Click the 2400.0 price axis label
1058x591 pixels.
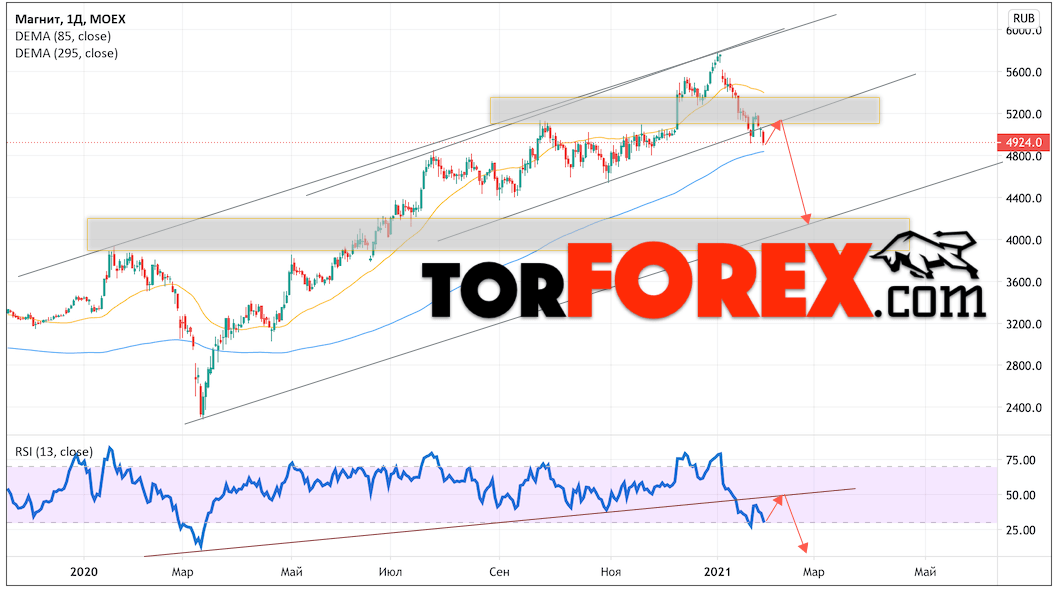tap(1024, 407)
